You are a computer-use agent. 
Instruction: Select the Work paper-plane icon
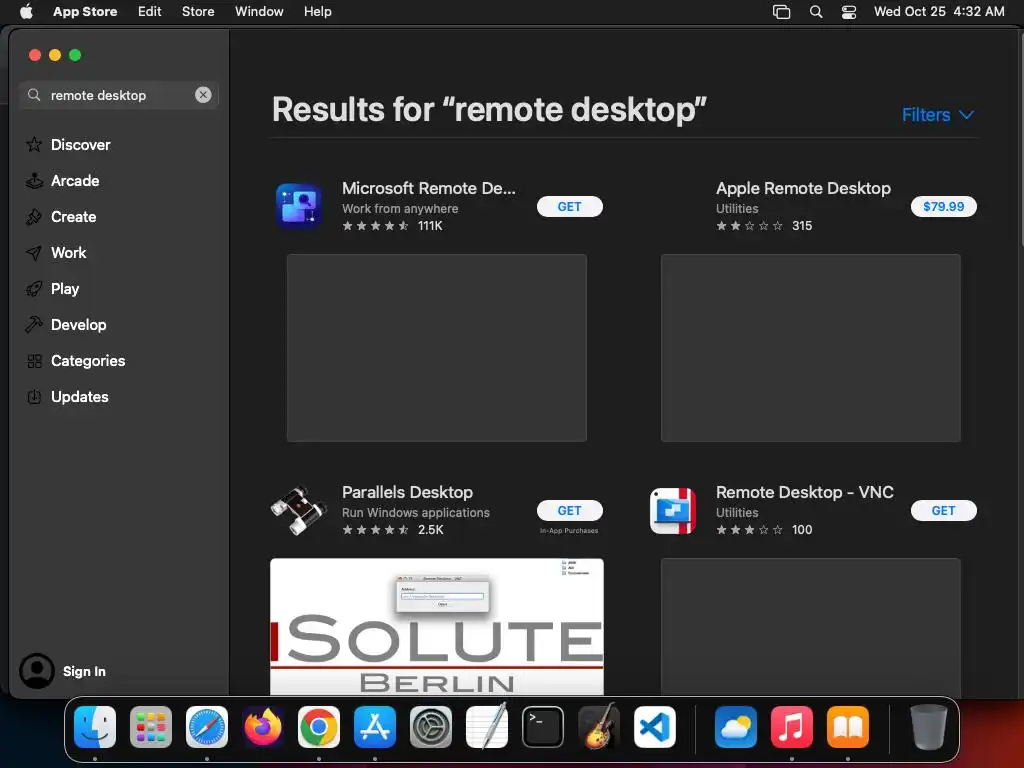34,253
